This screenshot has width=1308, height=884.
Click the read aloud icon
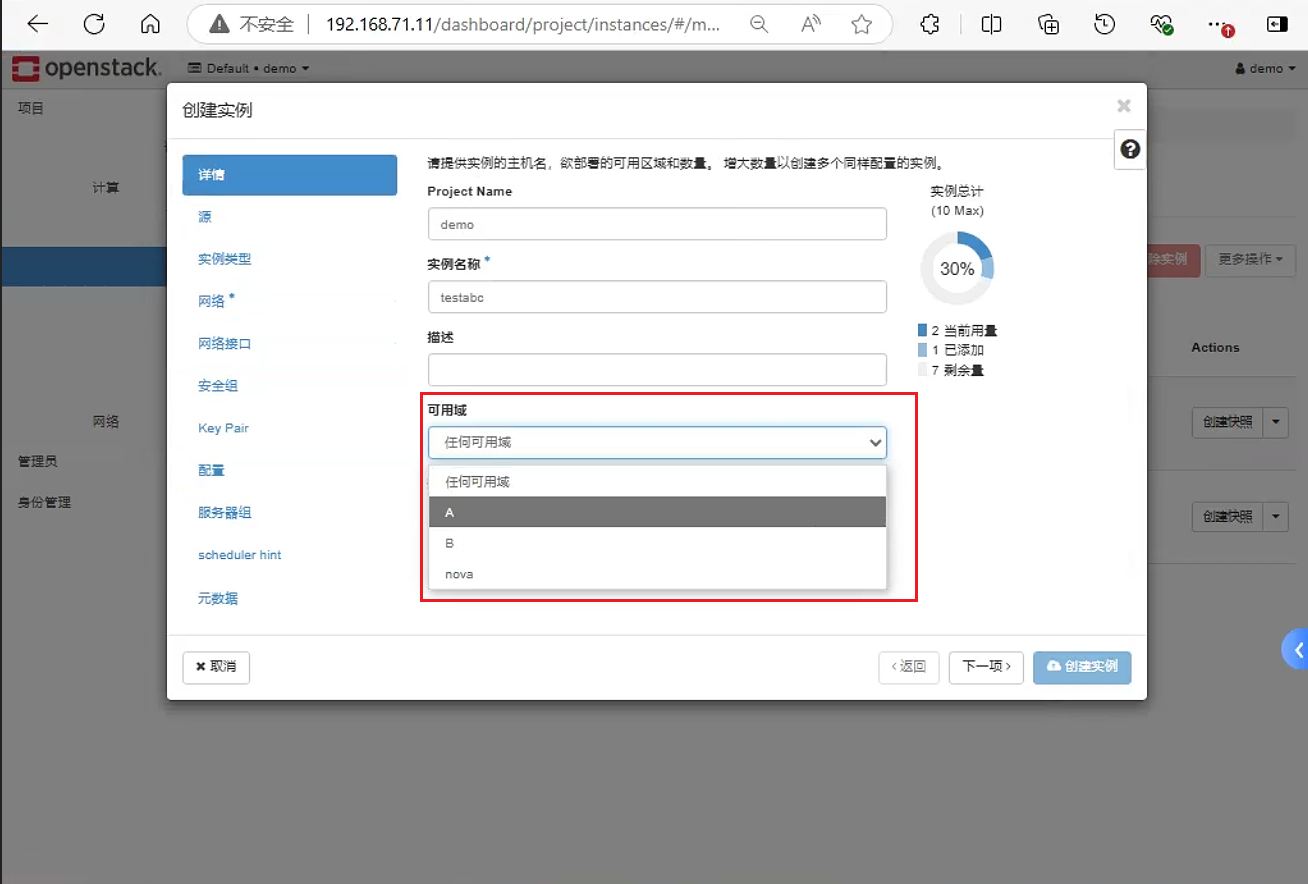point(811,25)
